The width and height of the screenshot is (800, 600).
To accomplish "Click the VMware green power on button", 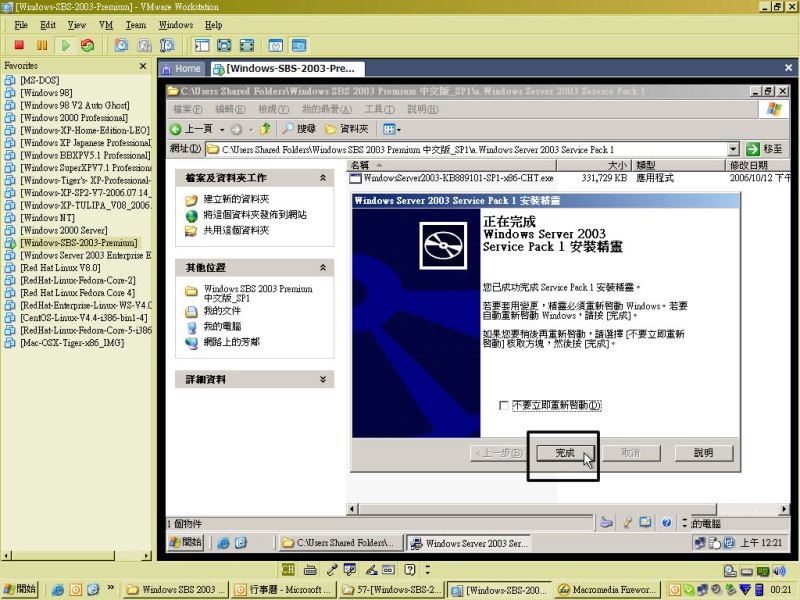I will tap(65, 45).
